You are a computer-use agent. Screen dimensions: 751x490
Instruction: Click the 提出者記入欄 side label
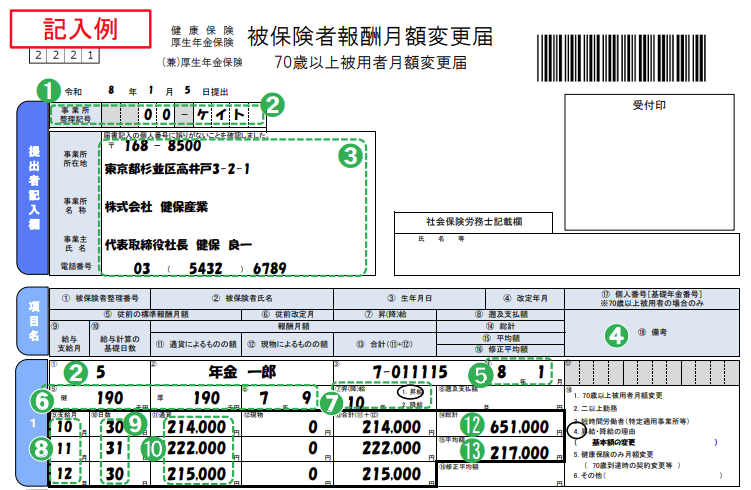pos(34,188)
